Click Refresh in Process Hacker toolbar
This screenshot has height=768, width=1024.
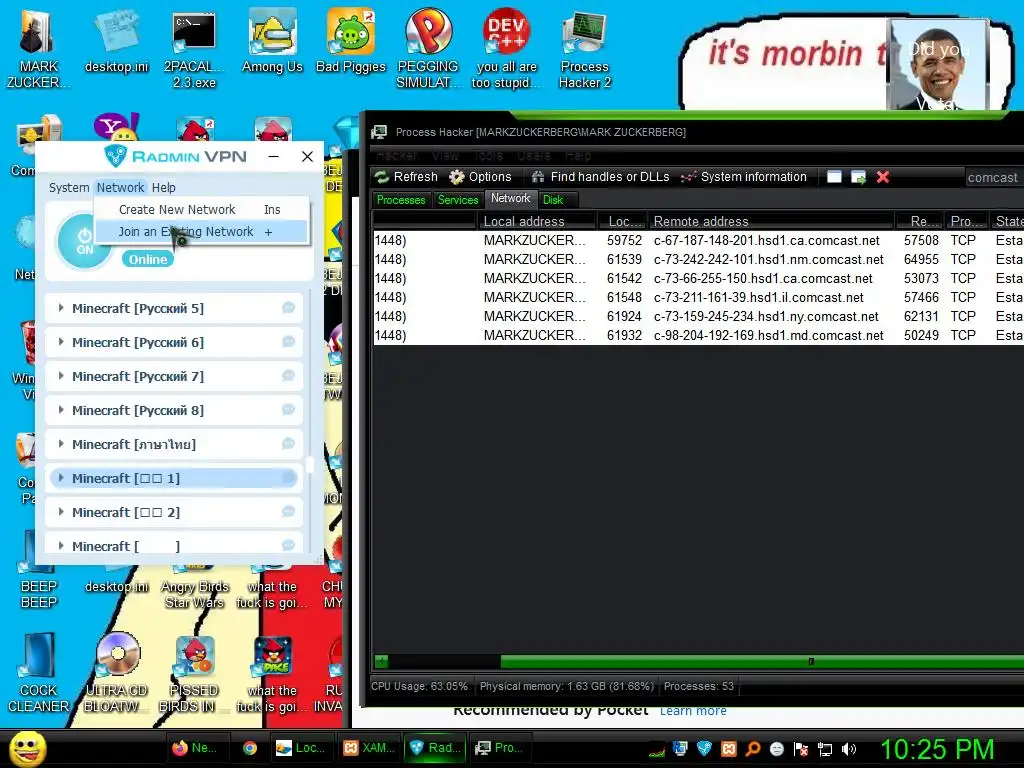point(406,177)
